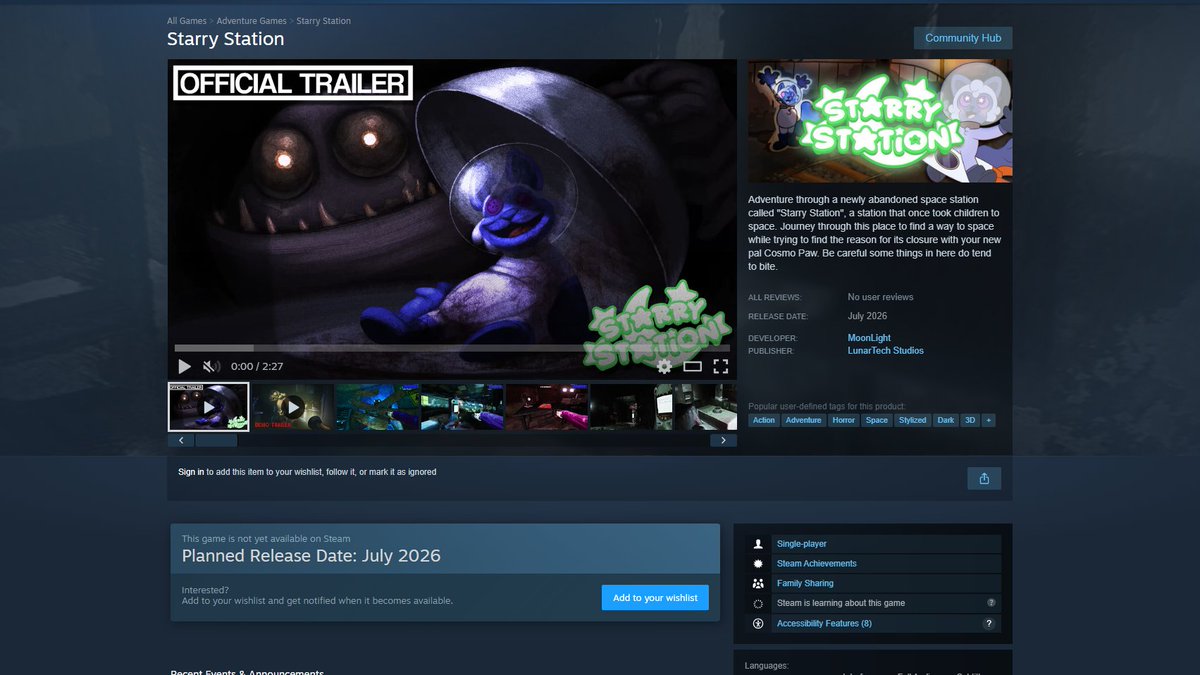
Task: Unmute the trailer audio speaker icon
Action: [x=211, y=367]
